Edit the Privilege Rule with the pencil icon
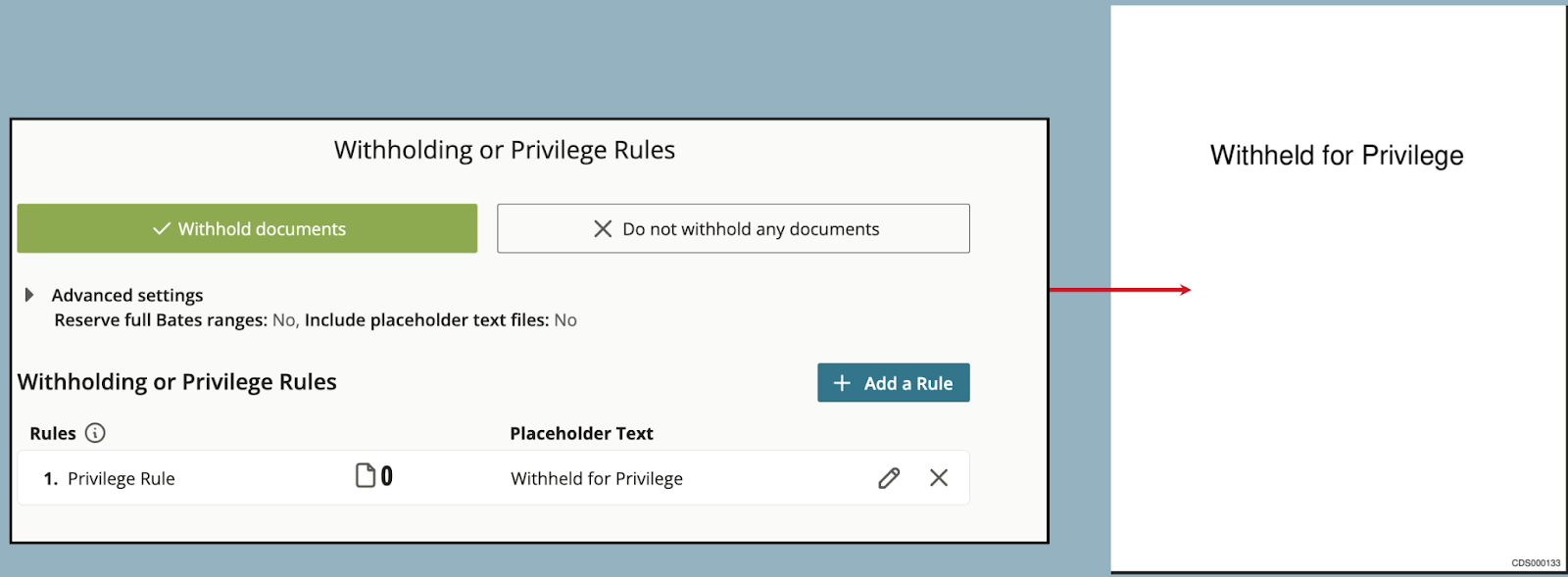This screenshot has height=577, width=1568. coord(888,478)
